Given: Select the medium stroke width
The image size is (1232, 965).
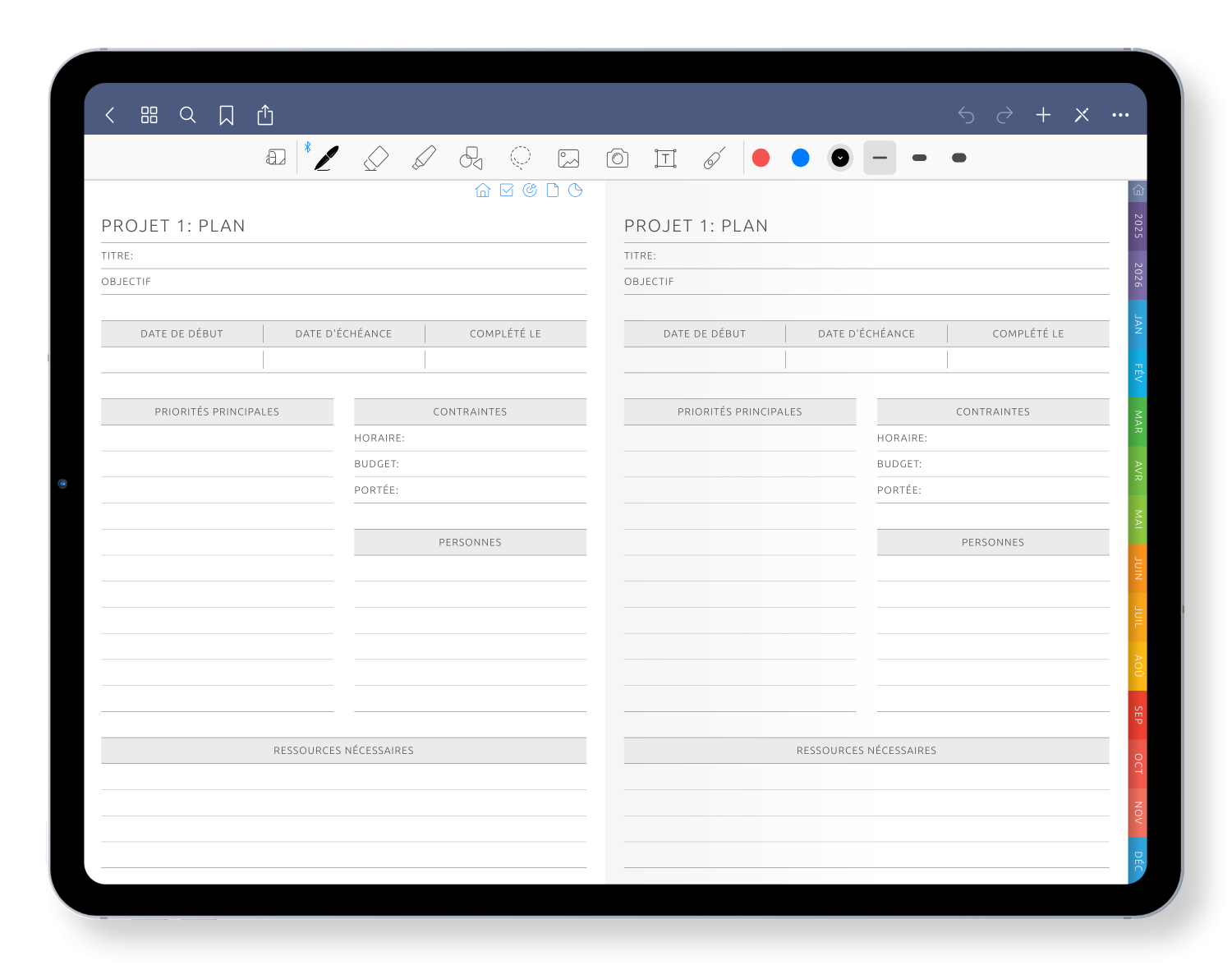Looking at the screenshot, I should point(919,158).
